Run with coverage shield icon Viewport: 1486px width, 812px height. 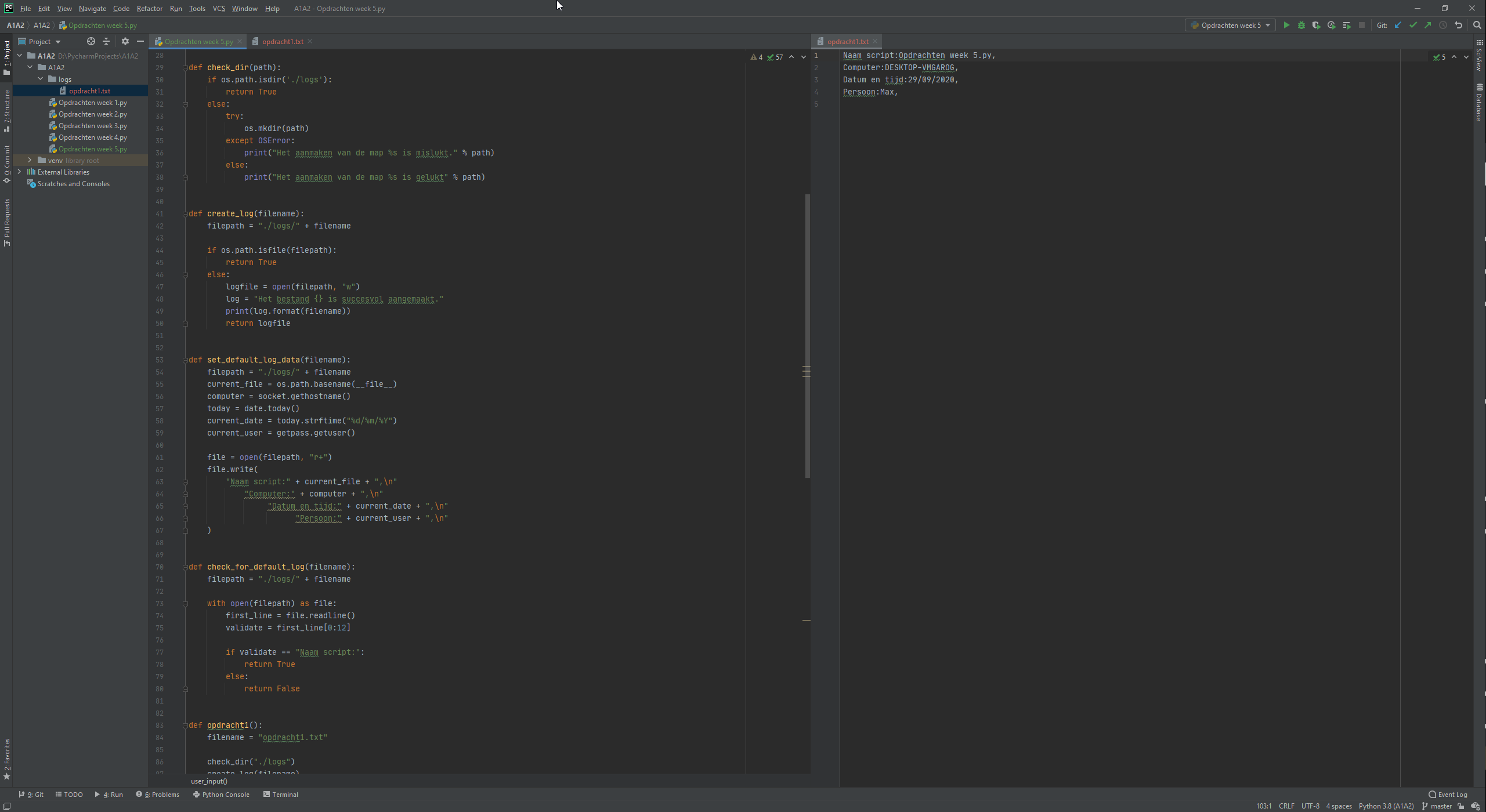pyautogui.click(x=1317, y=25)
